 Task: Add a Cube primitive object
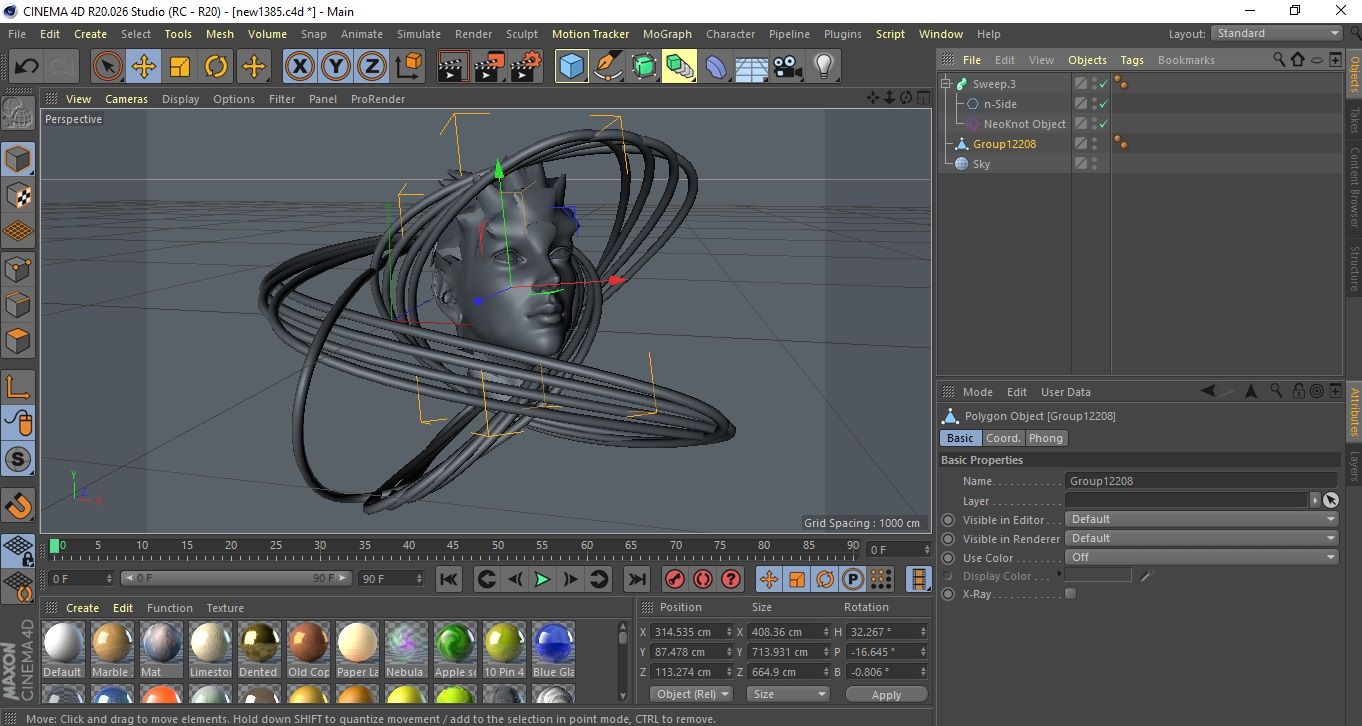coord(572,67)
